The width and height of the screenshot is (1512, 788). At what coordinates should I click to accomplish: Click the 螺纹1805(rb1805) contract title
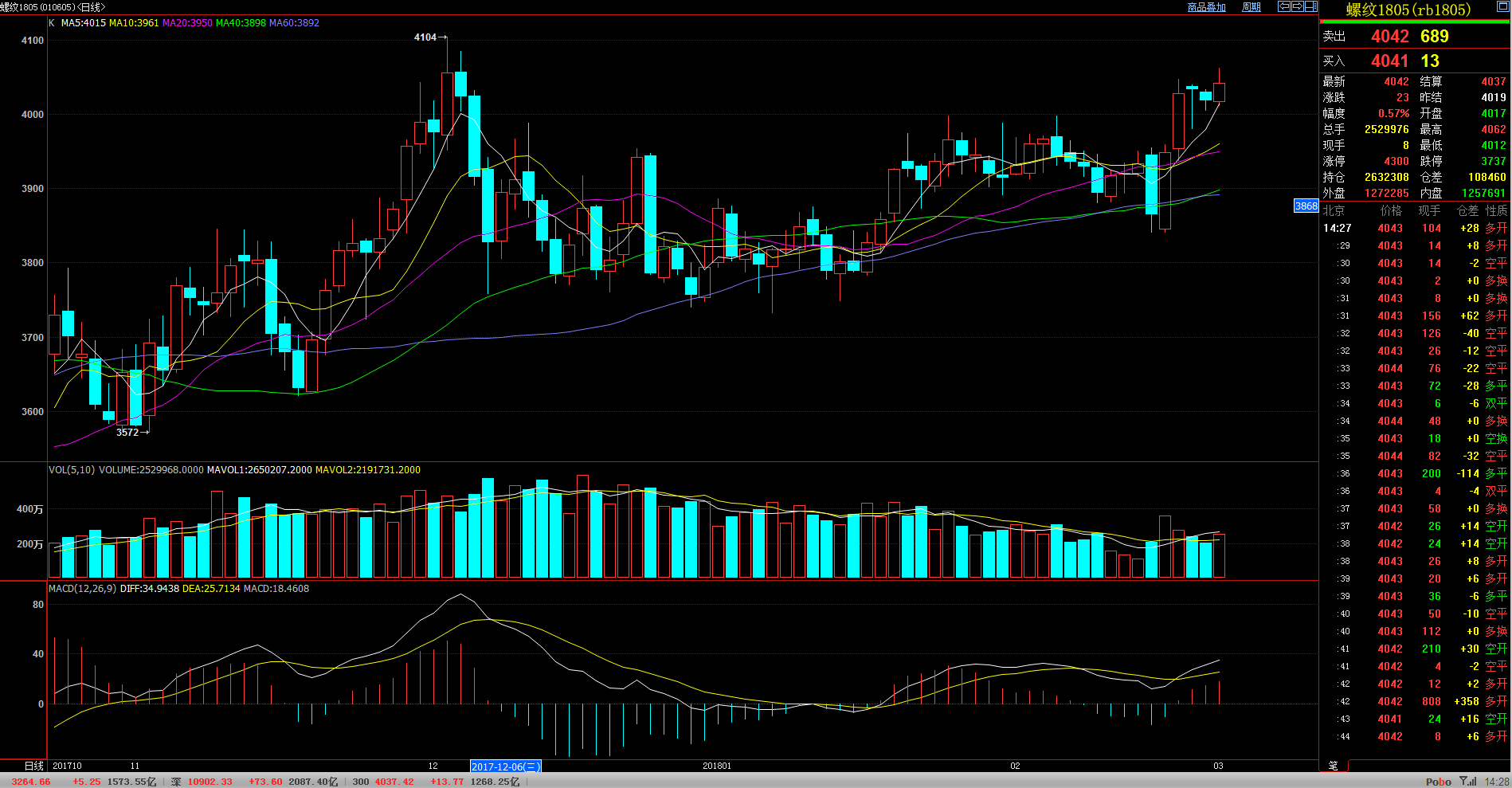(x=1408, y=10)
